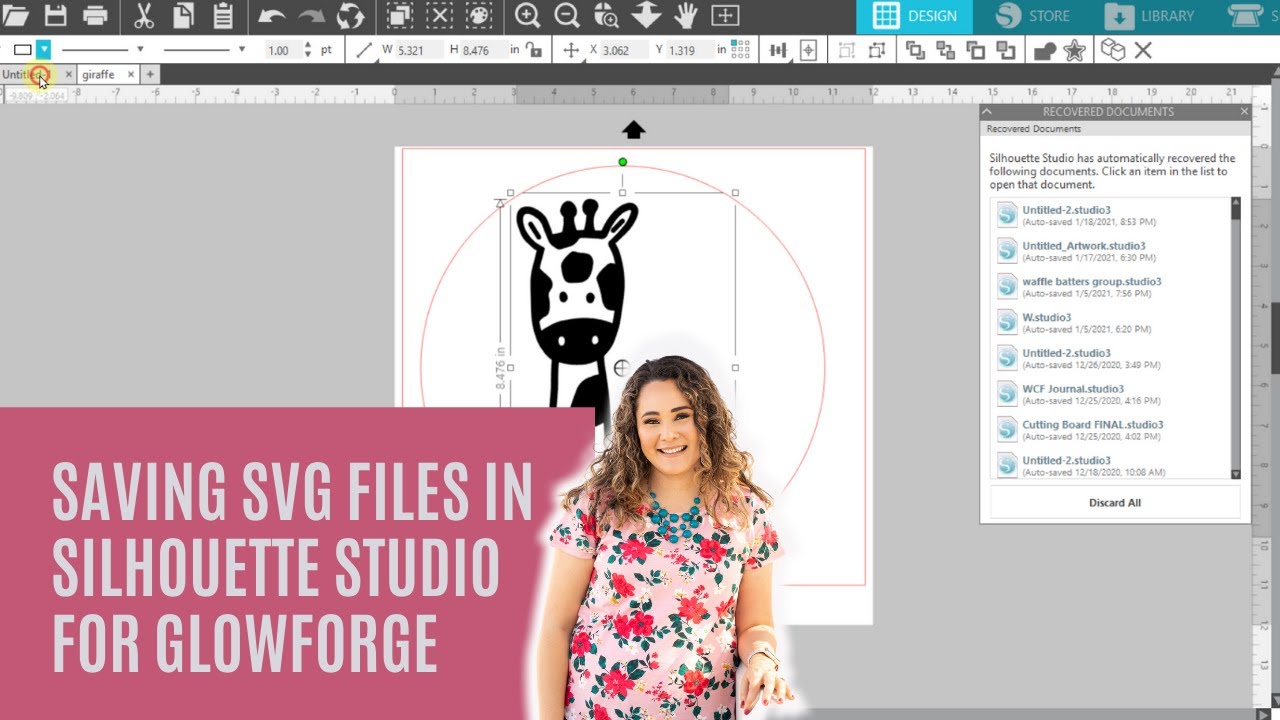Screen dimensions: 1280x720
Task: Paste from clipboard using the clipboard icon
Action: [x=222, y=15]
